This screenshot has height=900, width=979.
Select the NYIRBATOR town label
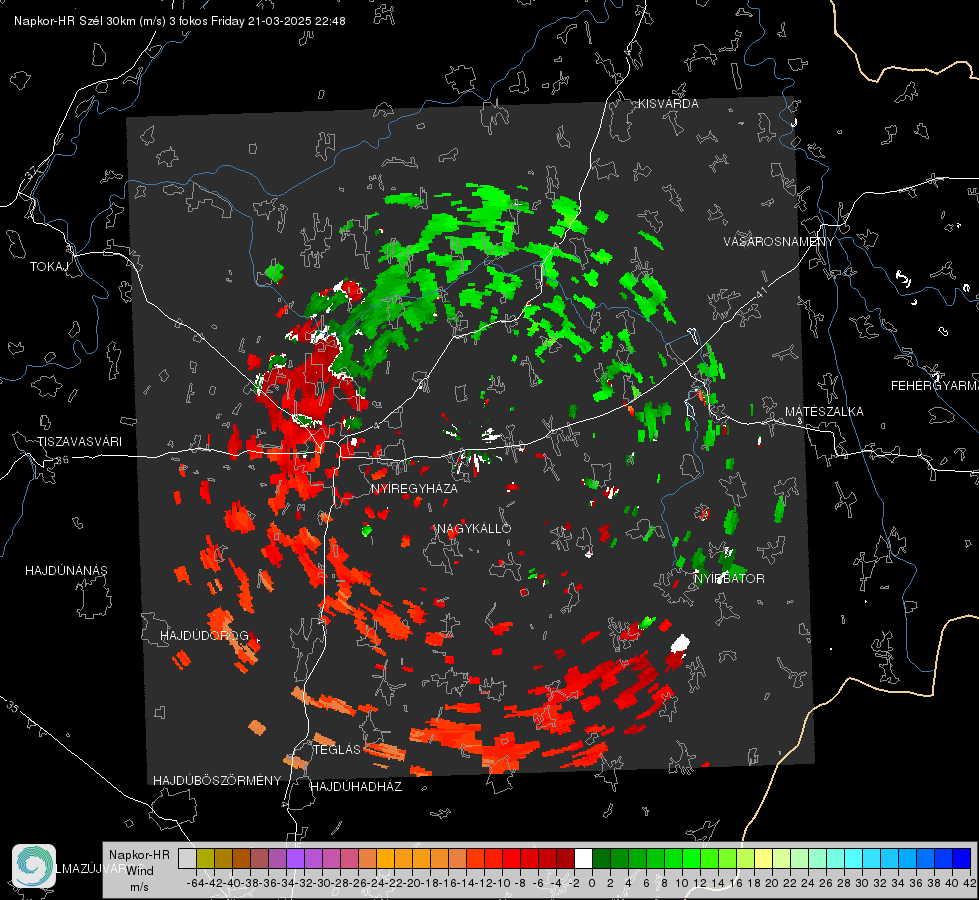[x=729, y=578]
